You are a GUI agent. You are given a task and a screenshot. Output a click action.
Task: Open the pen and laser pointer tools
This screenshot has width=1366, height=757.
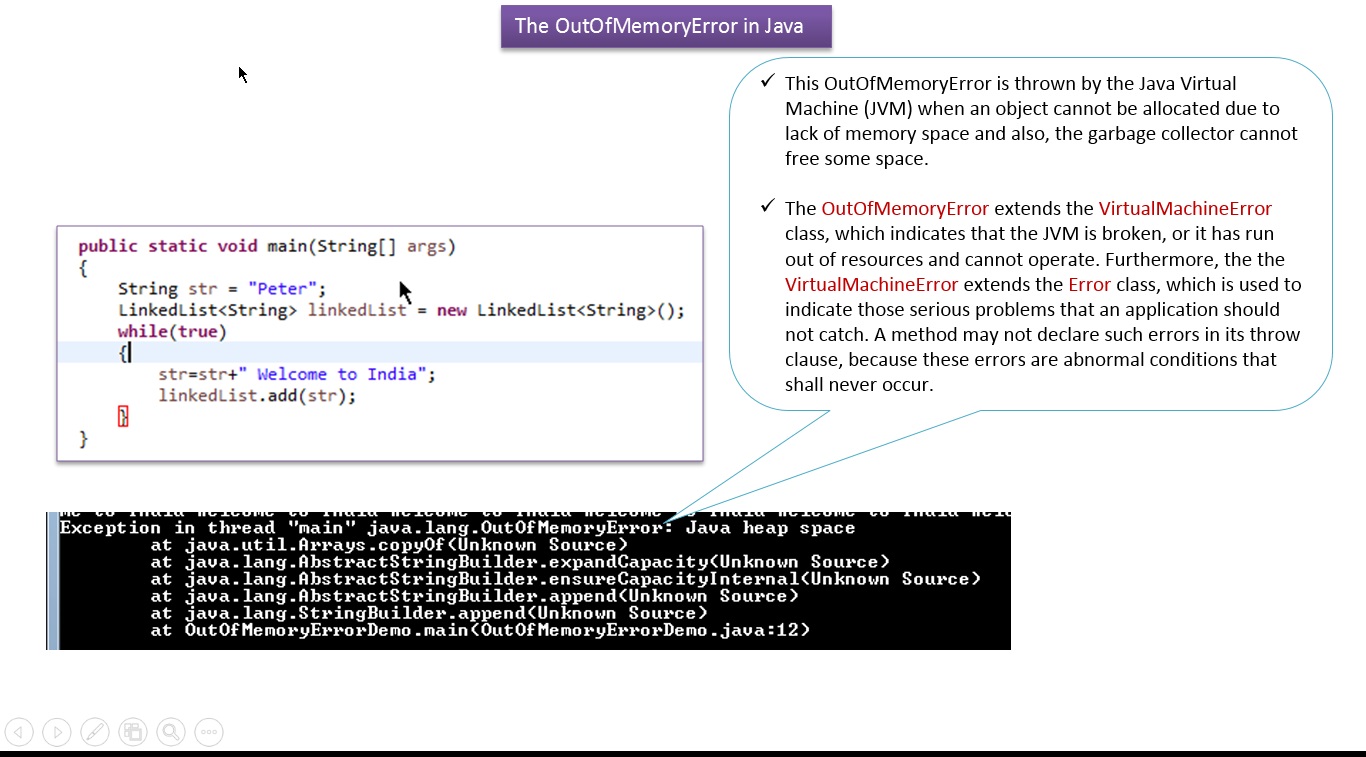(95, 732)
